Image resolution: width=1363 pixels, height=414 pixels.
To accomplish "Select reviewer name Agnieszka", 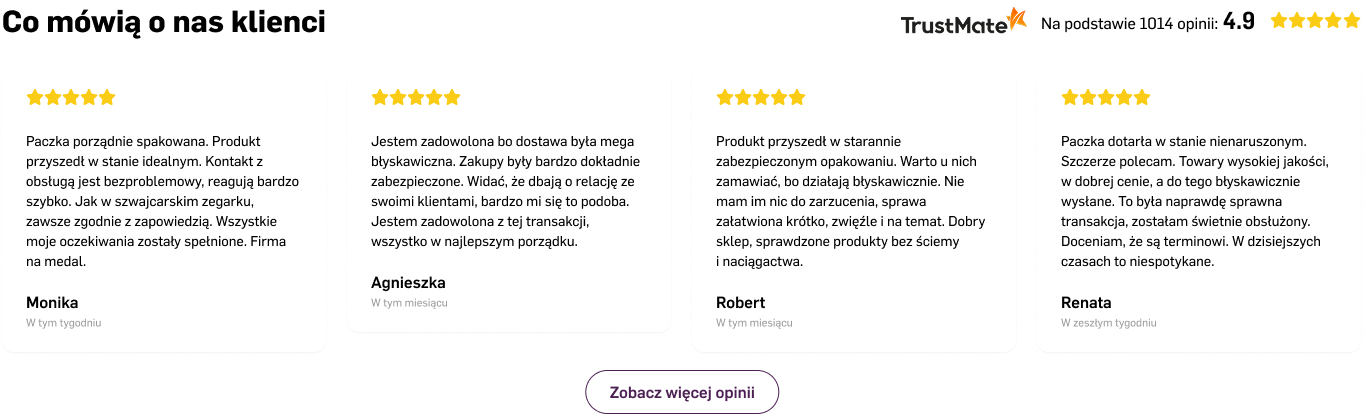I will click(408, 282).
